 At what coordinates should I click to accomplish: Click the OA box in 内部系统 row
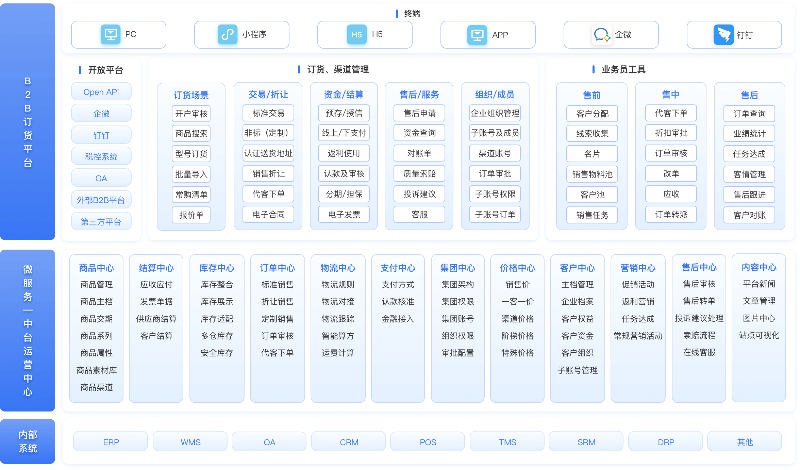(x=269, y=442)
